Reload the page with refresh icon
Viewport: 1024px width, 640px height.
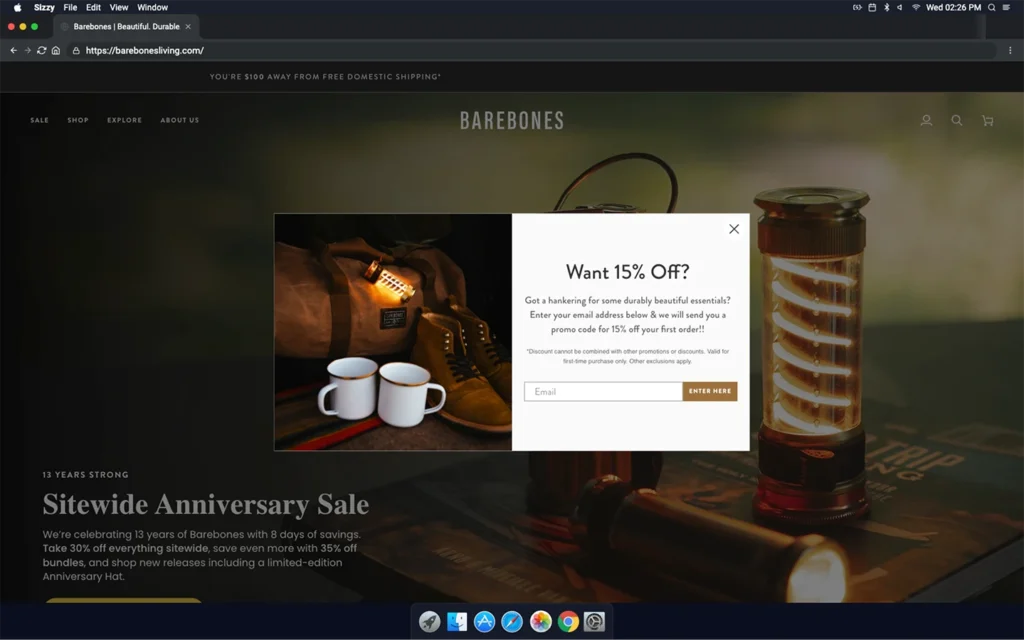click(x=42, y=50)
